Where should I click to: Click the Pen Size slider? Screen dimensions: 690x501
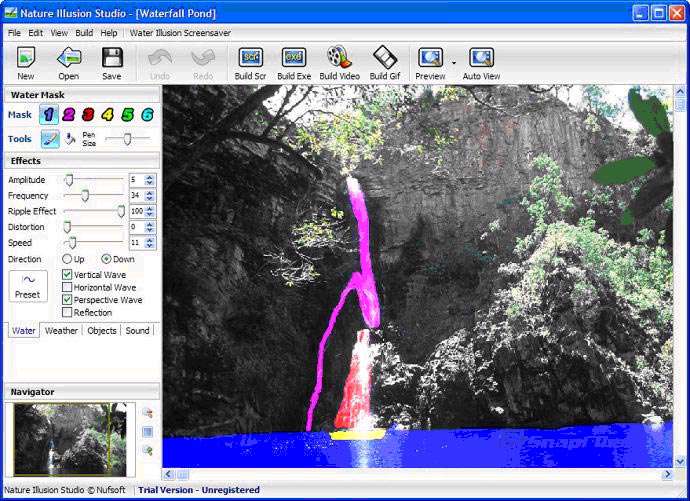coord(128,139)
